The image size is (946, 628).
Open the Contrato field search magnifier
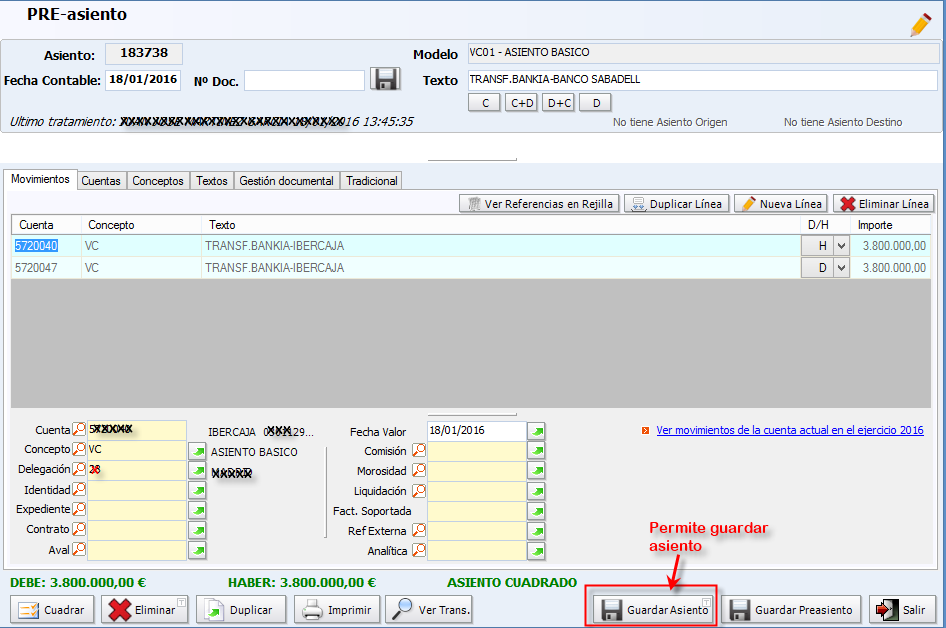pyautogui.click(x=79, y=529)
